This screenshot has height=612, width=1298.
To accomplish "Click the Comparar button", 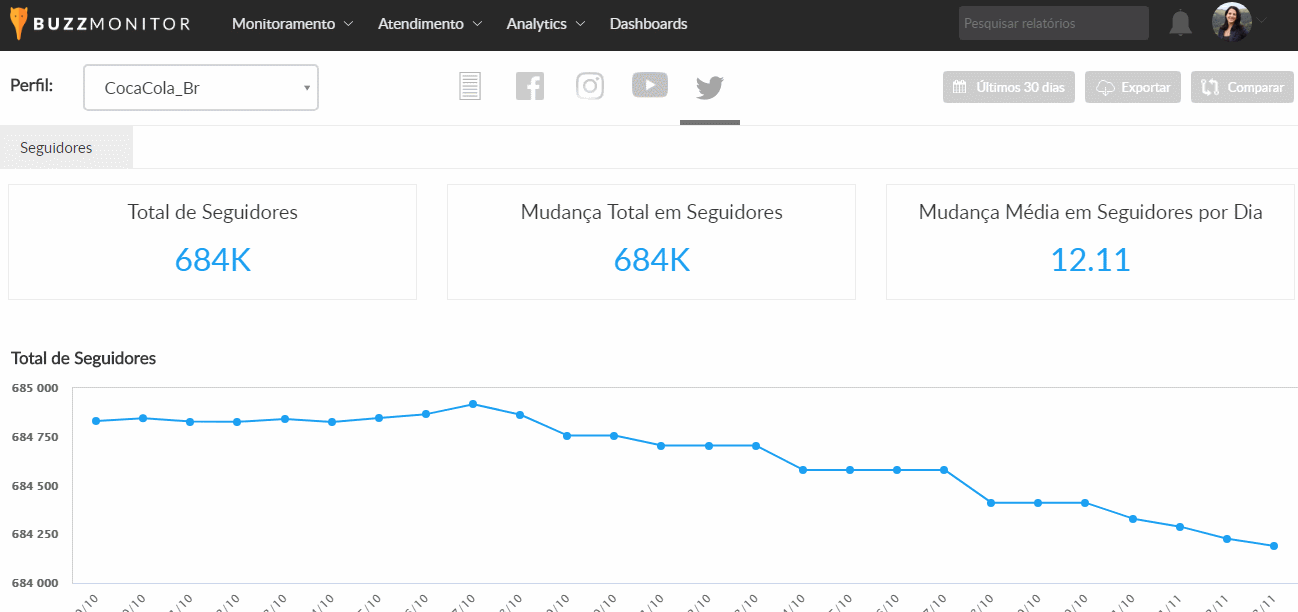I will click(x=1242, y=87).
